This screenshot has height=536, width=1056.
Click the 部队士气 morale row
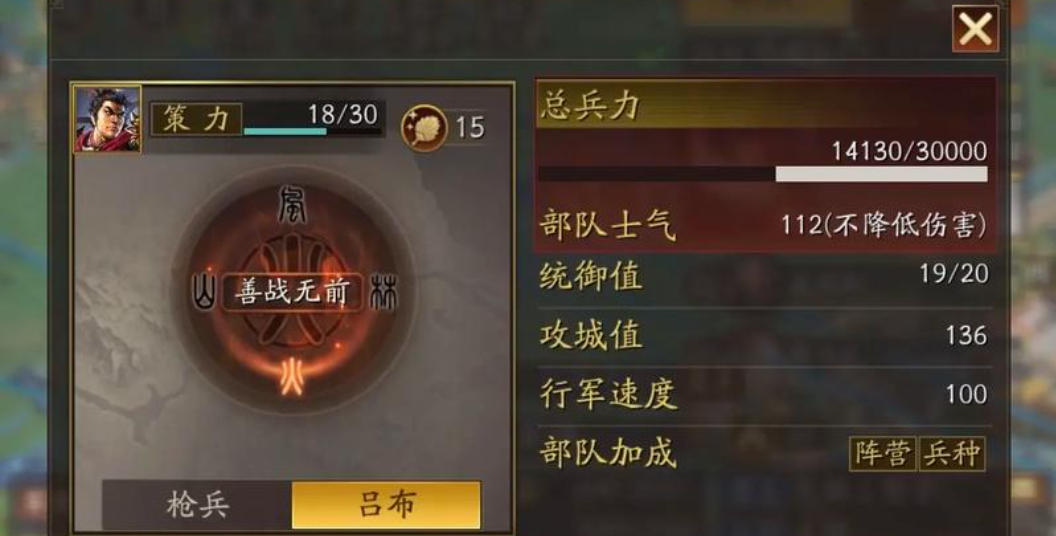[x=765, y=226]
